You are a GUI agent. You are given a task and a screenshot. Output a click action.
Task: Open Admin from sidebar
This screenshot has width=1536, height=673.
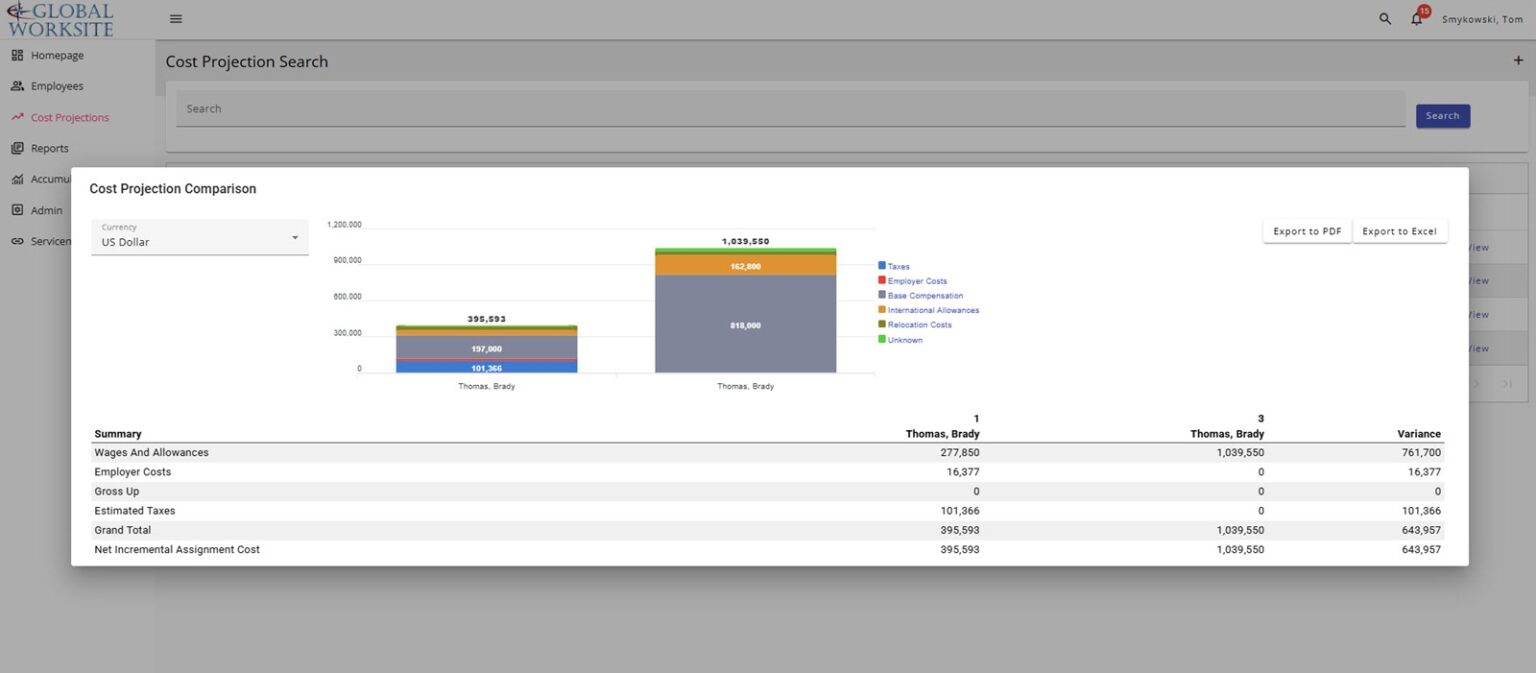46,210
